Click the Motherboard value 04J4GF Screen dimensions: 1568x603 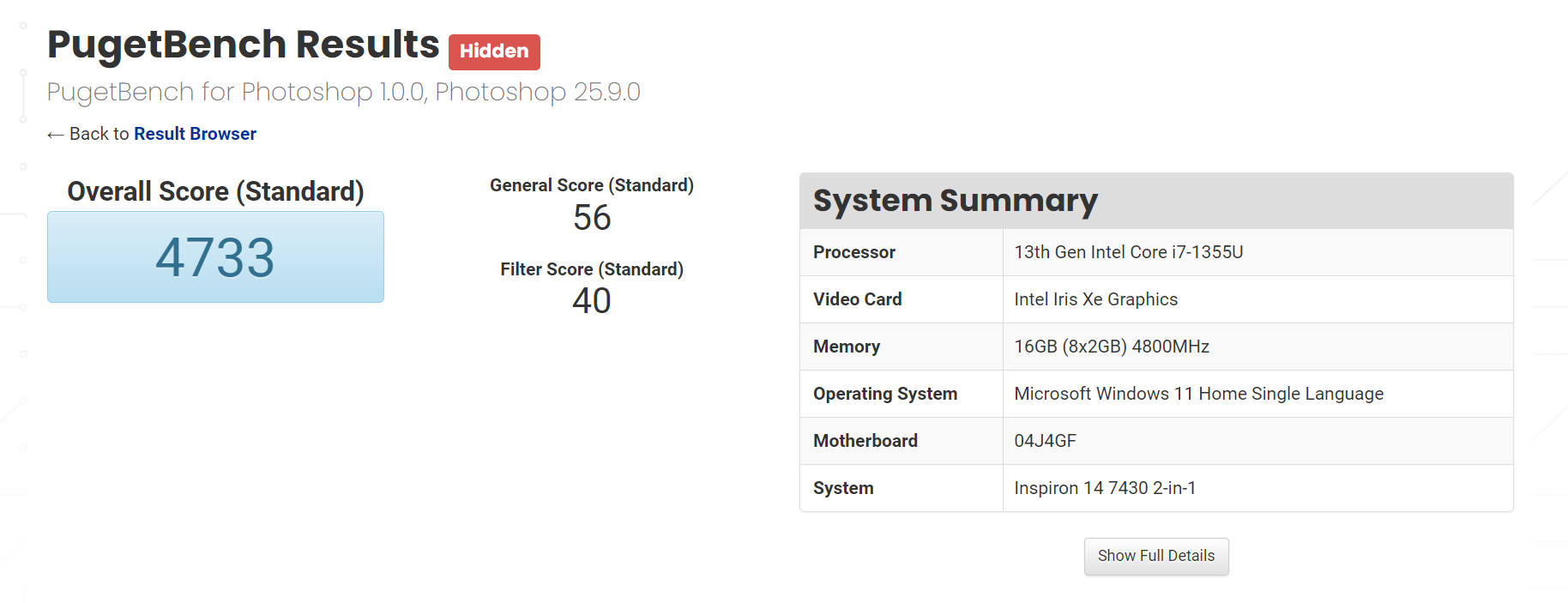click(x=1045, y=441)
